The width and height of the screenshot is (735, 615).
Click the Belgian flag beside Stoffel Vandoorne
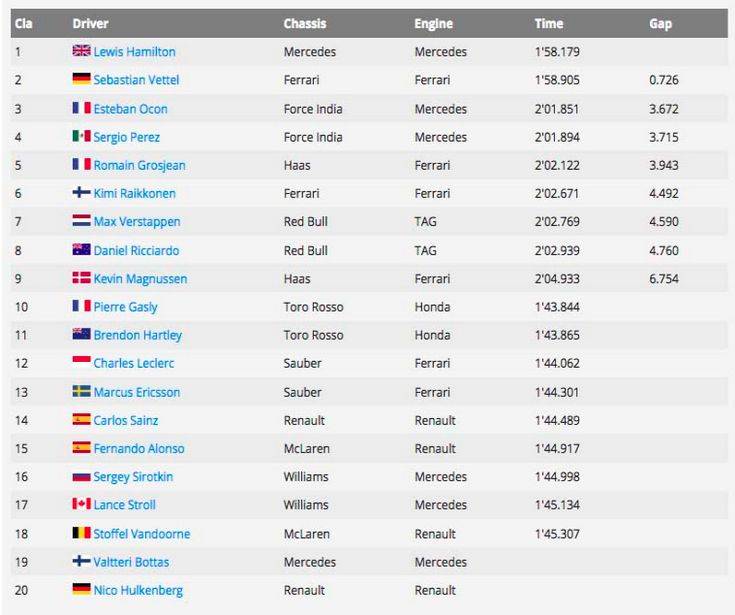pyautogui.click(x=82, y=534)
